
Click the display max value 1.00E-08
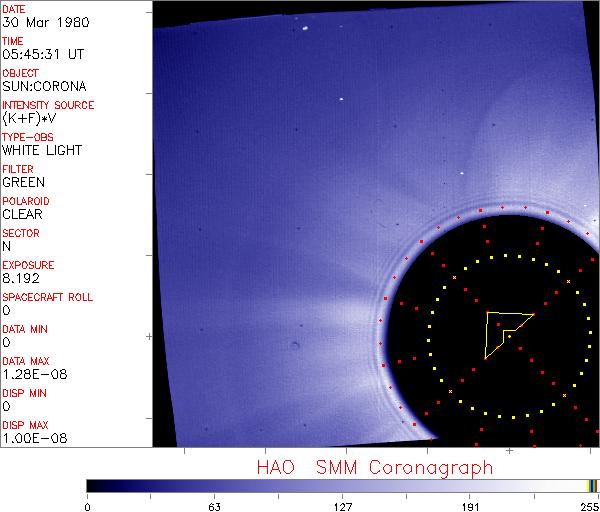[32, 438]
